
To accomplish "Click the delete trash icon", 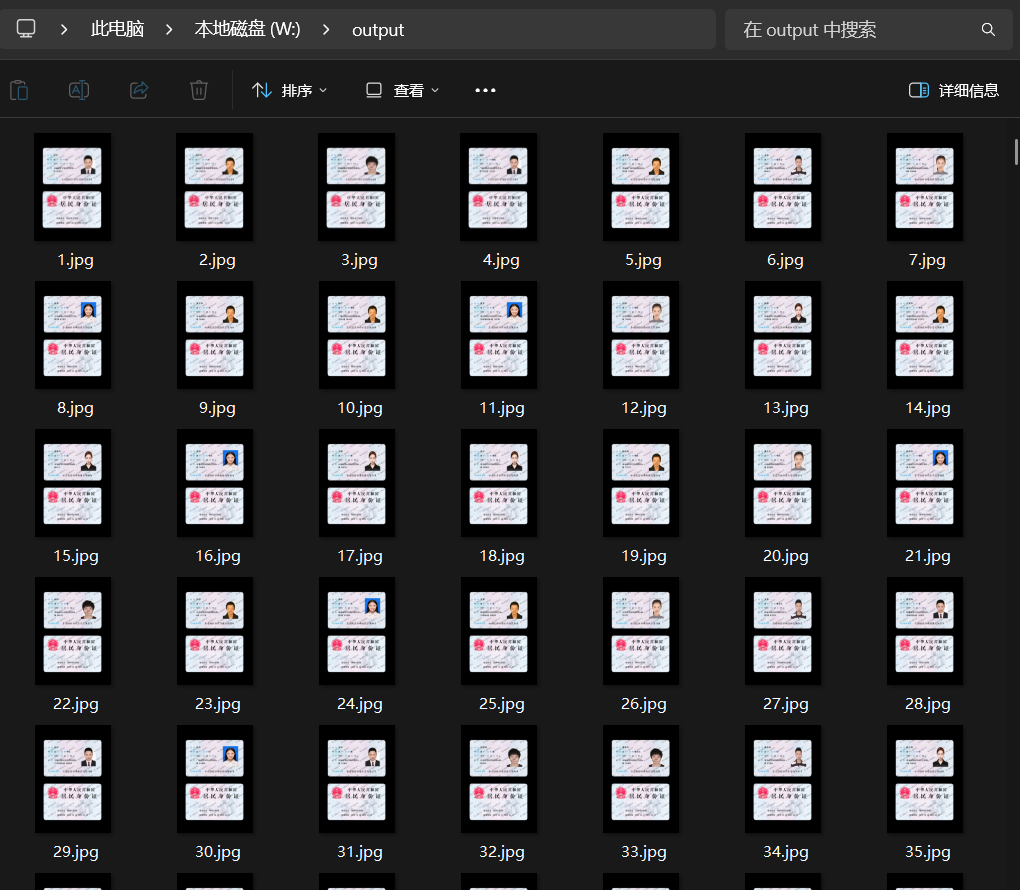I will pos(199,90).
